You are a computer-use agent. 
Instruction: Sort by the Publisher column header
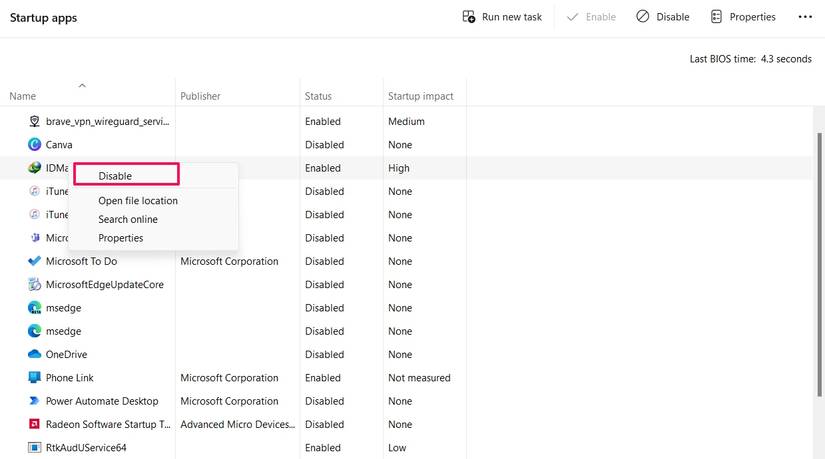[200, 96]
